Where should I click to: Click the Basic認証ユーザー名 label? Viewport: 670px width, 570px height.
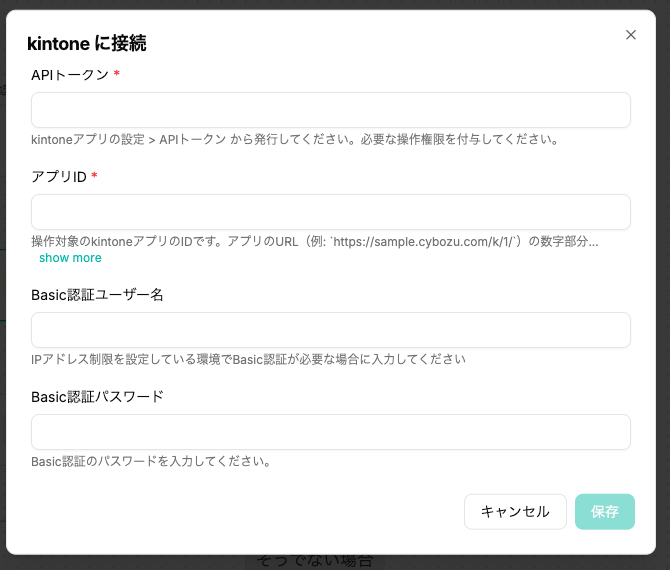click(97, 295)
